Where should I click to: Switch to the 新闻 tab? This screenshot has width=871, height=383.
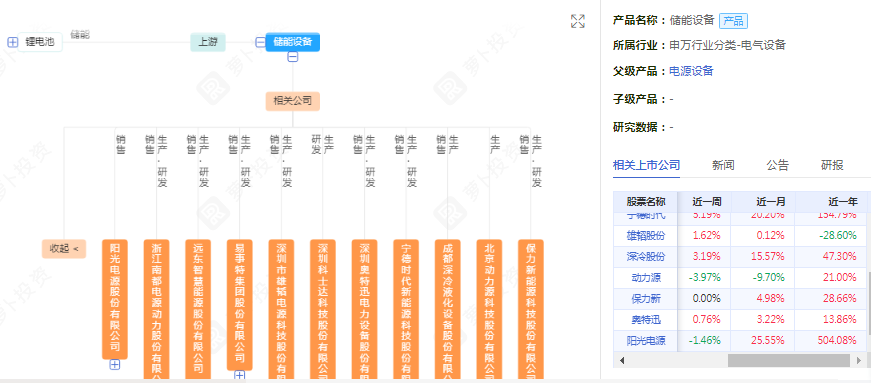tap(723, 165)
